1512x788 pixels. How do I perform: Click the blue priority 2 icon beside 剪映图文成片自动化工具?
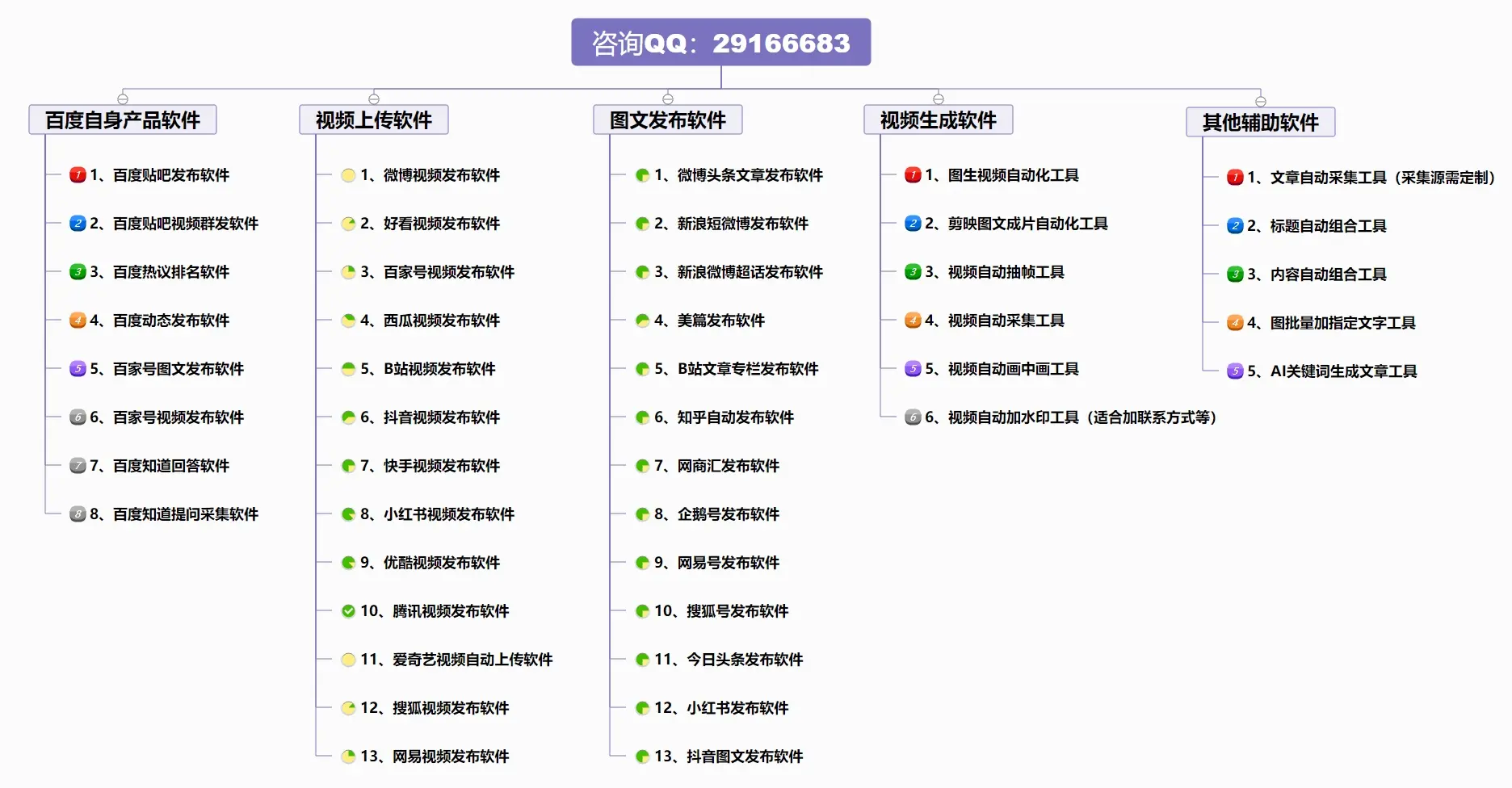coord(913,224)
